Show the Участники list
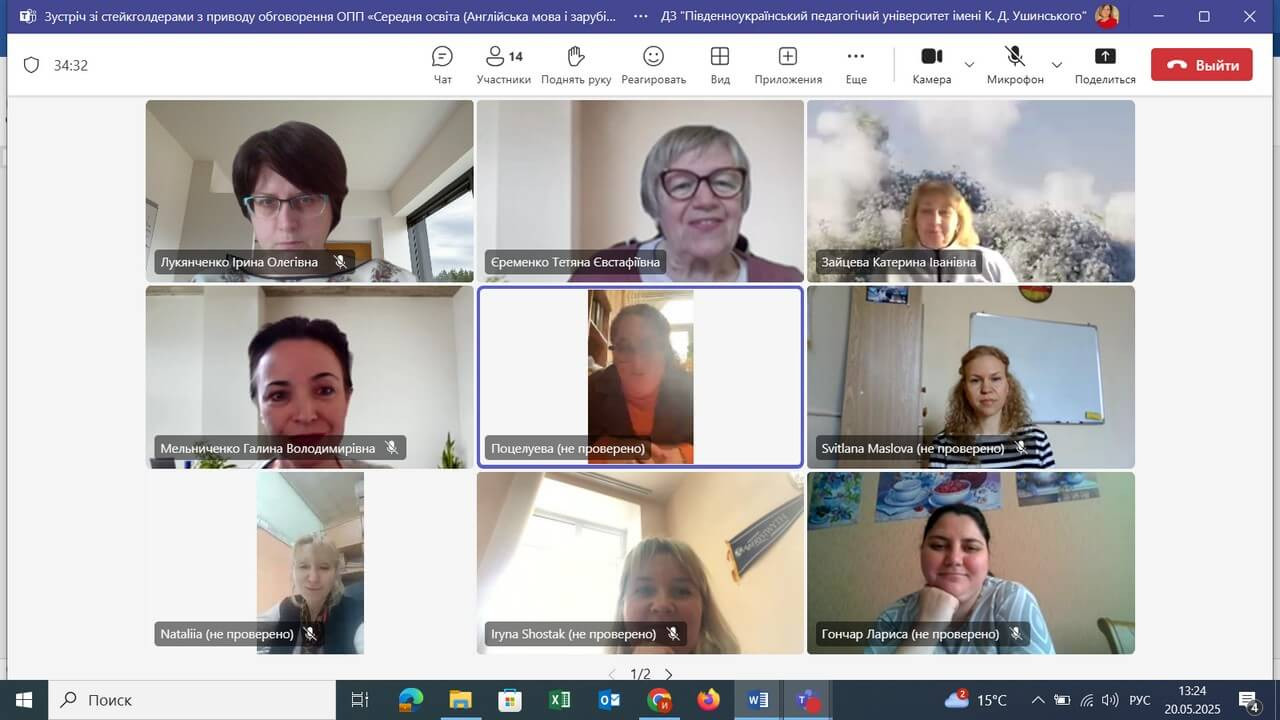This screenshot has width=1280, height=720. point(503,65)
